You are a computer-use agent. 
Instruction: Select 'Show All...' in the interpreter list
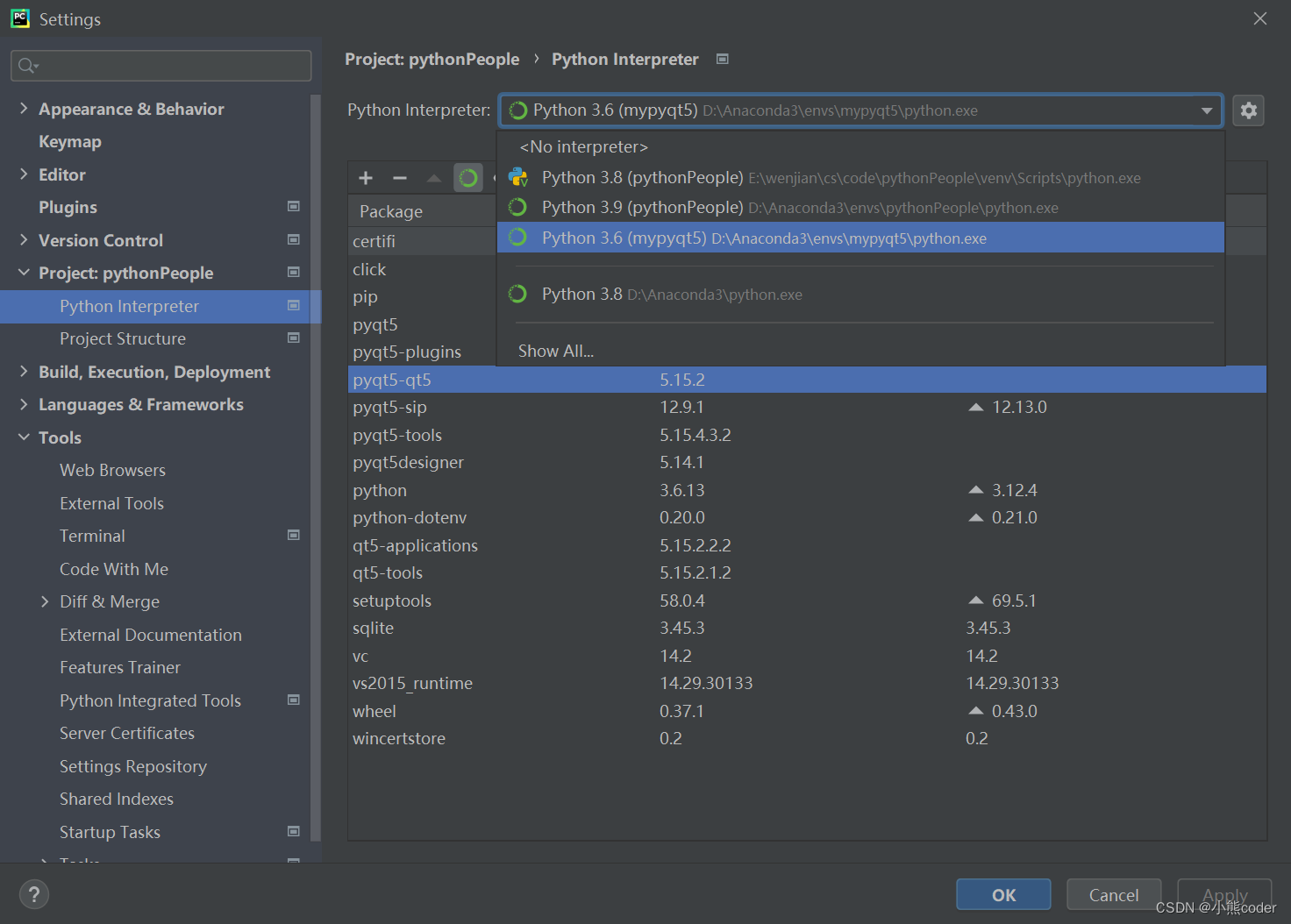[x=555, y=350]
